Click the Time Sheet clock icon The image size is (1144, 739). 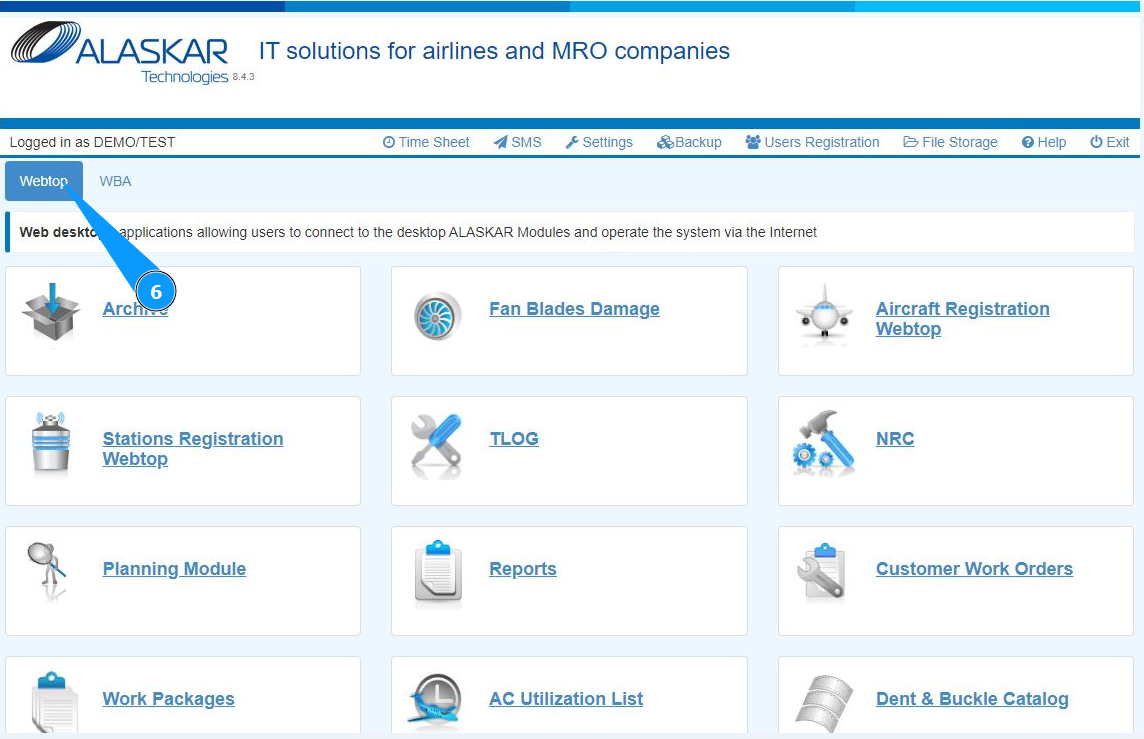tap(389, 142)
